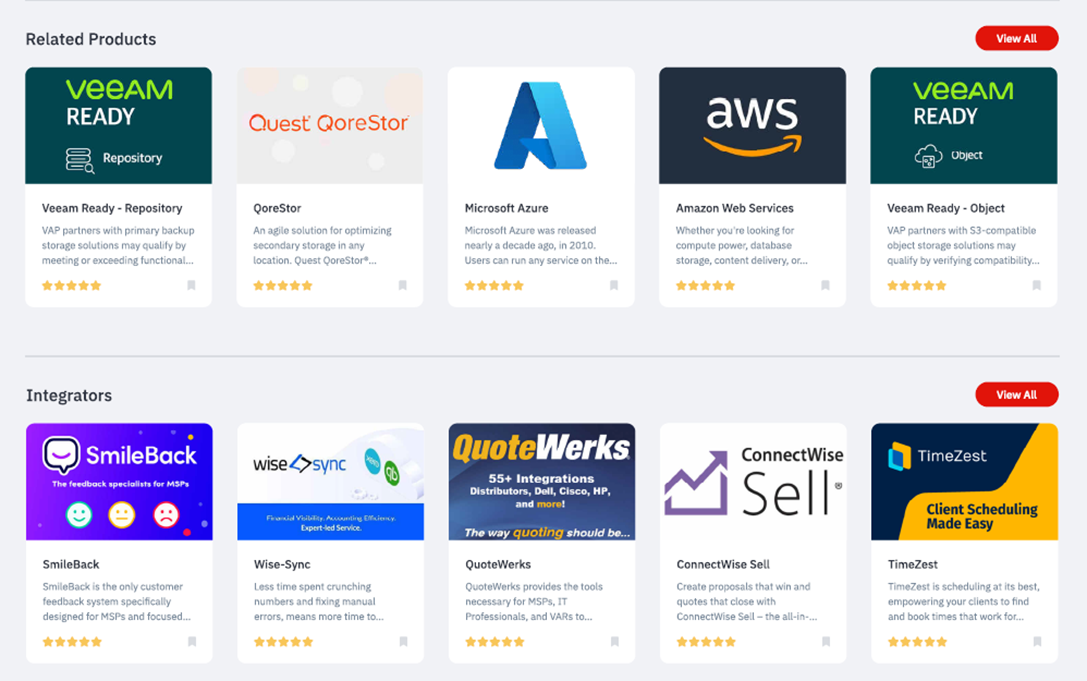
Task: Bookmark the Veeam Ready - Repository card
Action: click(191, 285)
